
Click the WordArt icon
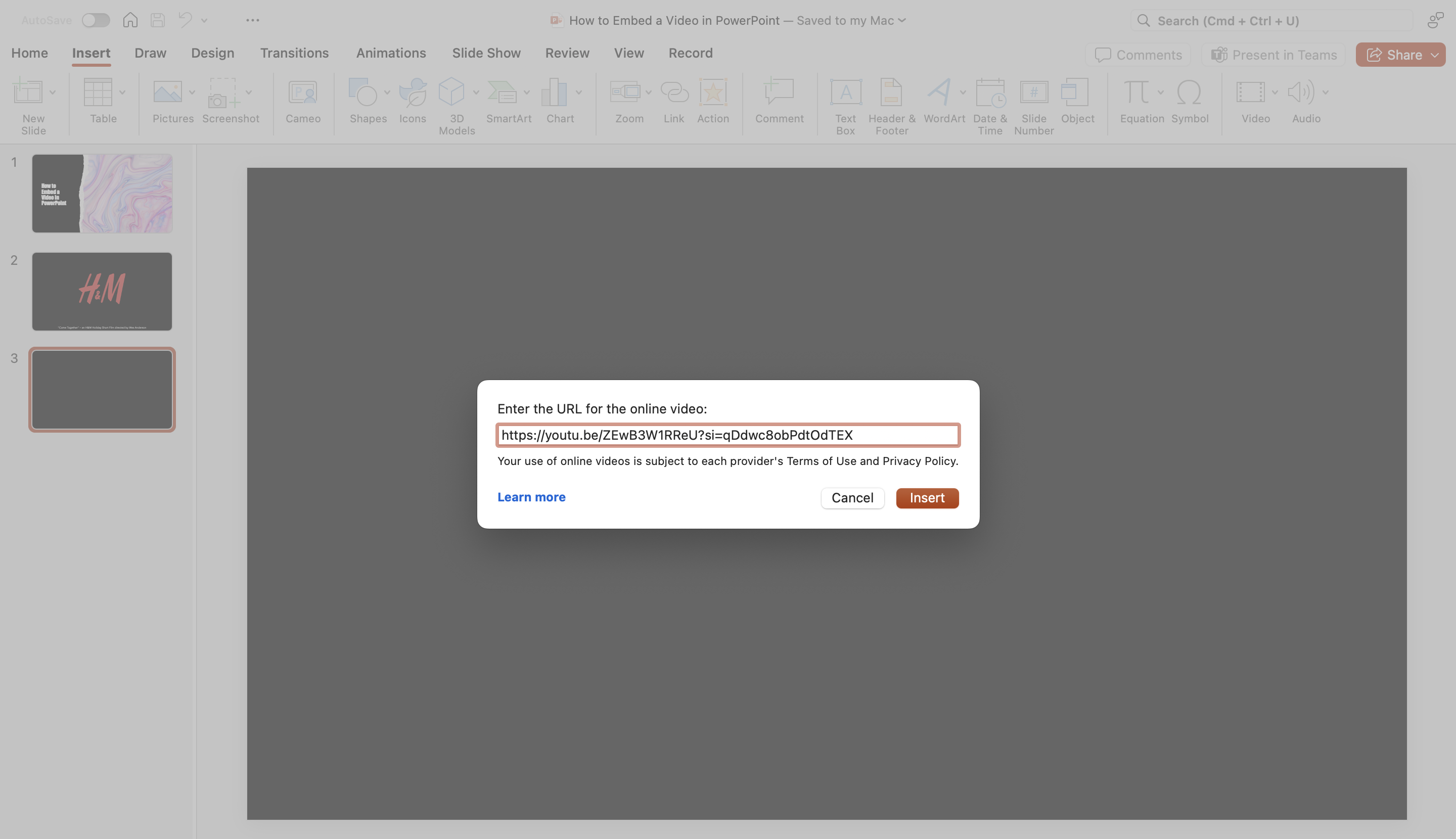click(x=939, y=92)
